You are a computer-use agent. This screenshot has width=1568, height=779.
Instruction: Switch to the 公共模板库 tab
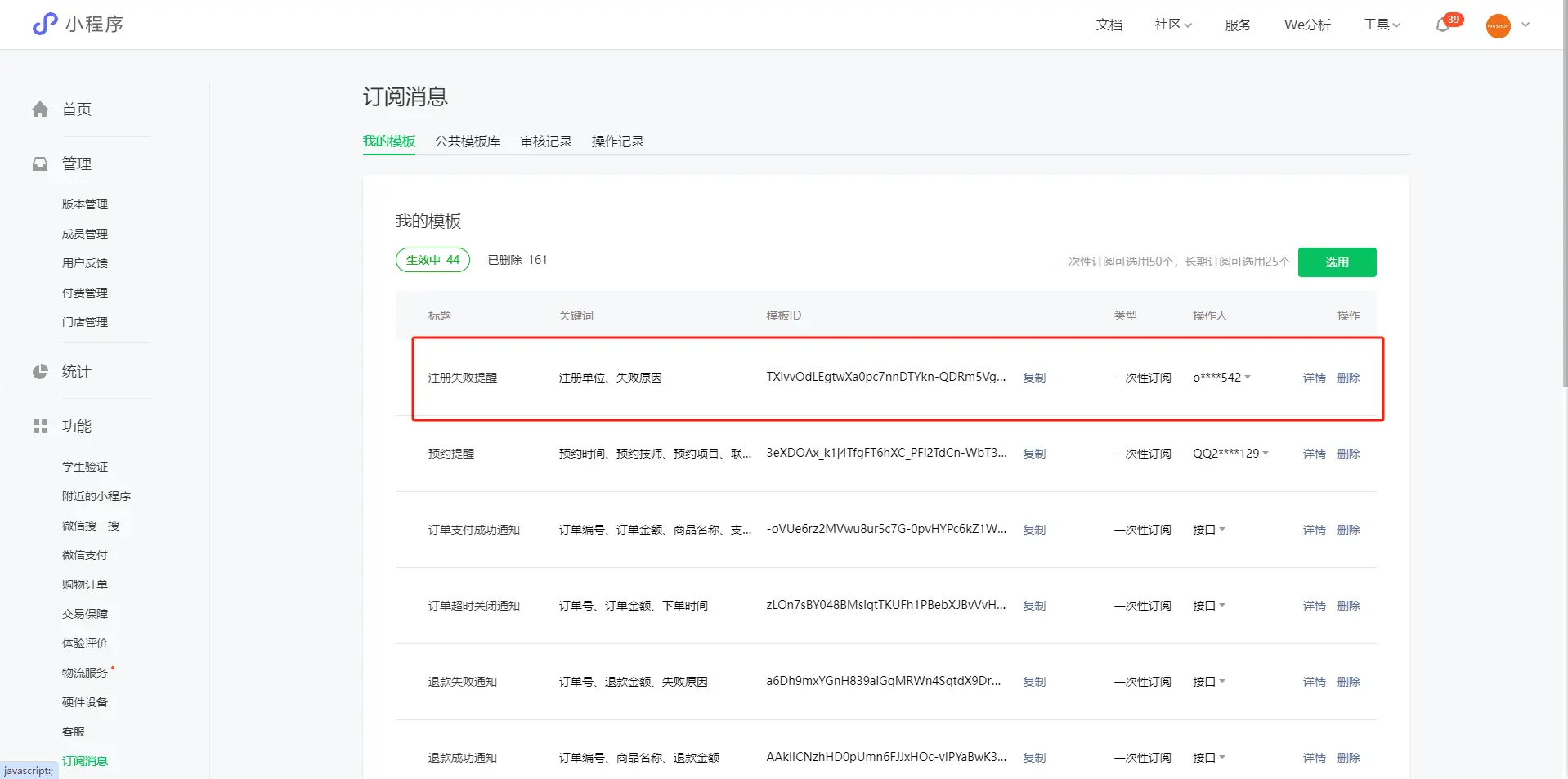click(467, 141)
